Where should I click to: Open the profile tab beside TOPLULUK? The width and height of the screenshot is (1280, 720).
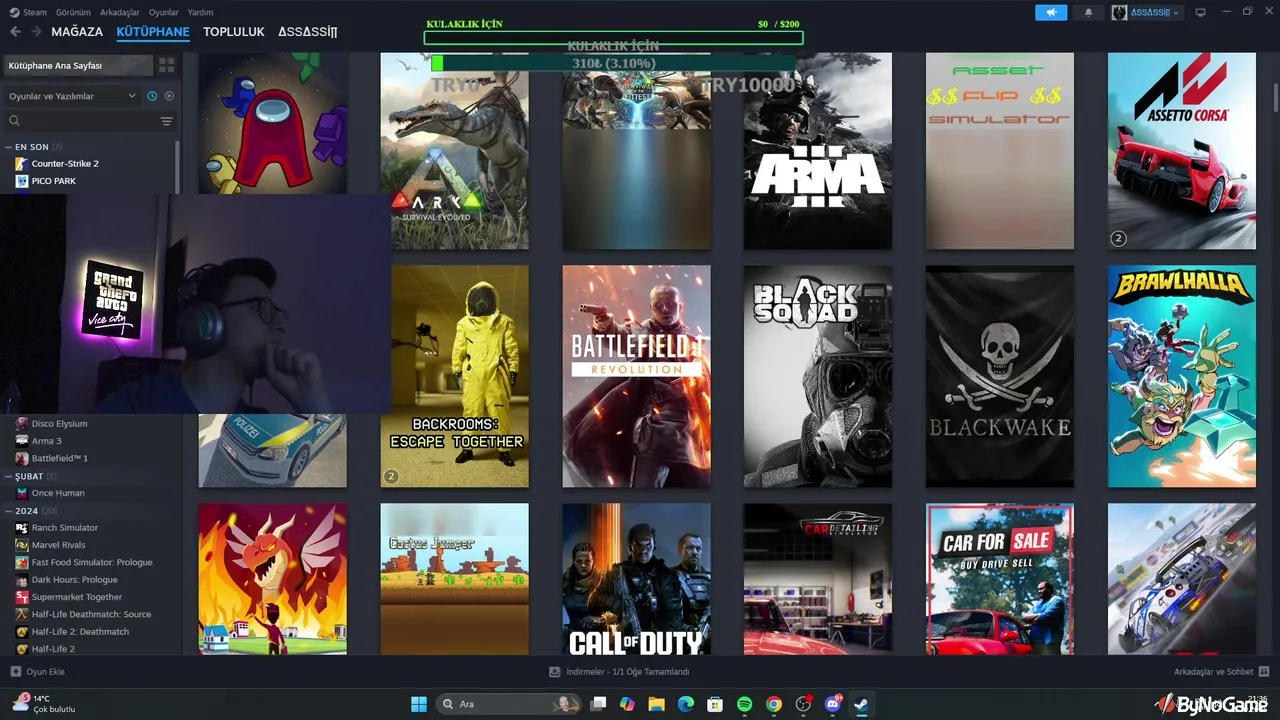[308, 32]
